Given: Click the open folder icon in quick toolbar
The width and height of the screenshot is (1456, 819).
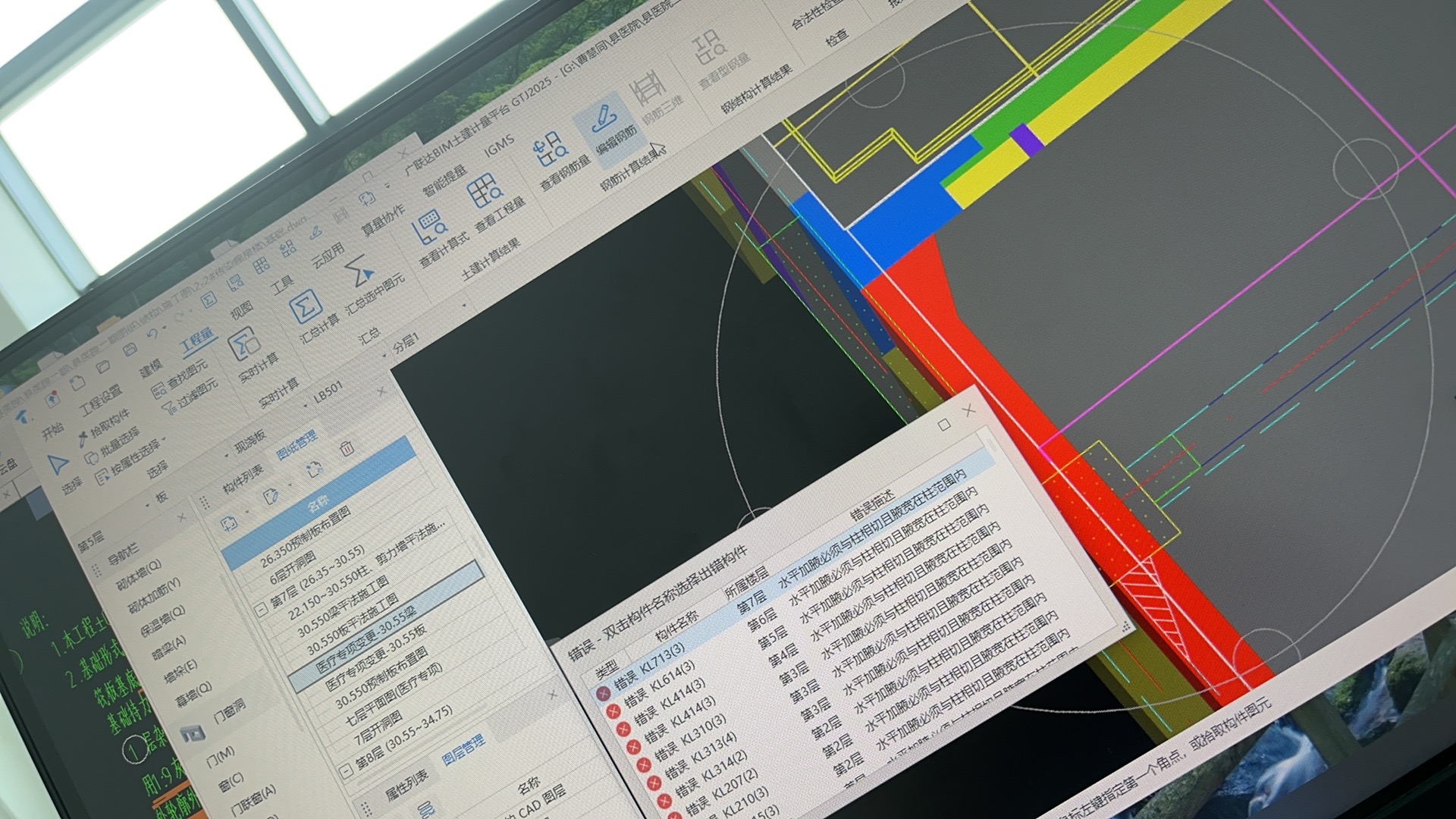Looking at the screenshot, I should click(103, 366).
